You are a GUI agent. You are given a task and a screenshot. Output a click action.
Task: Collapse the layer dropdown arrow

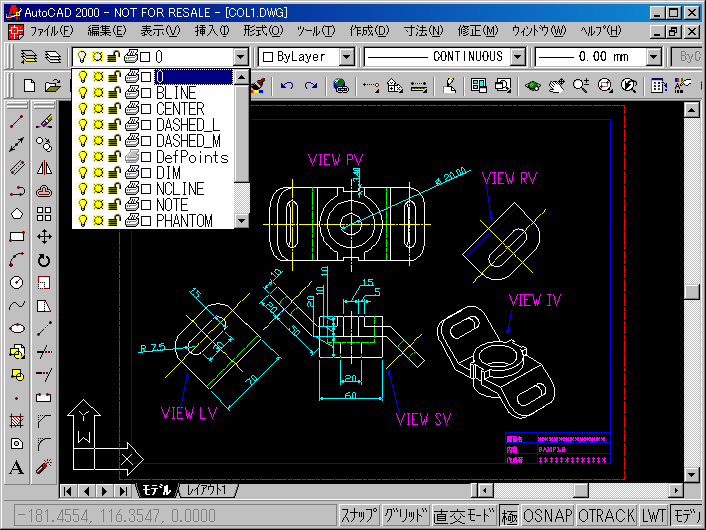pyautogui.click(x=241, y=57)
